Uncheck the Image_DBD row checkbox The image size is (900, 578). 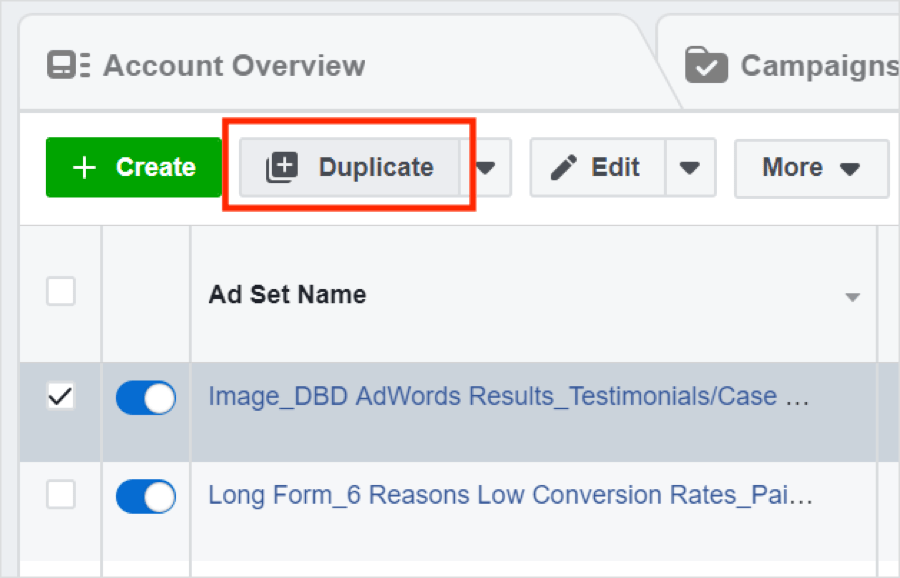pos(60,397)
